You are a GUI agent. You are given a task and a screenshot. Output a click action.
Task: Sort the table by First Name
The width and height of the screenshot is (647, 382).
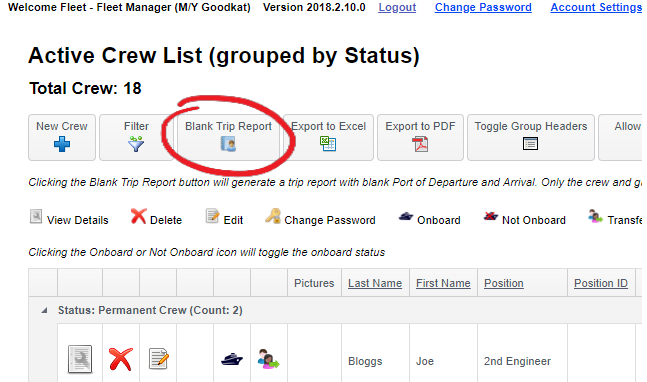click(x=443, y=283)
